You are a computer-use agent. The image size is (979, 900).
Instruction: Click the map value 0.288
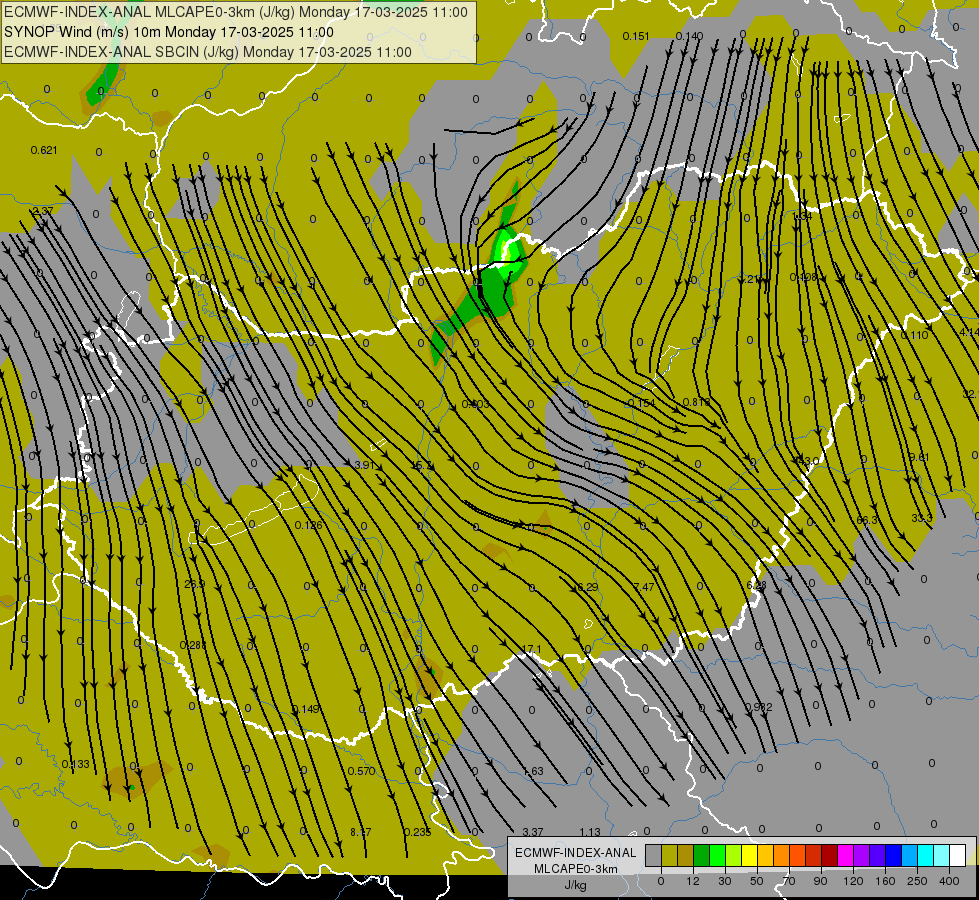(x=193, y=645)
